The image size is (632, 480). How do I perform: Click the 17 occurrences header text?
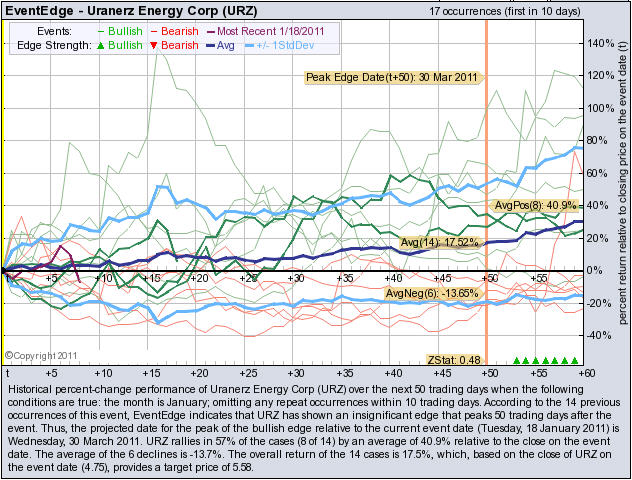coord(505,11)
